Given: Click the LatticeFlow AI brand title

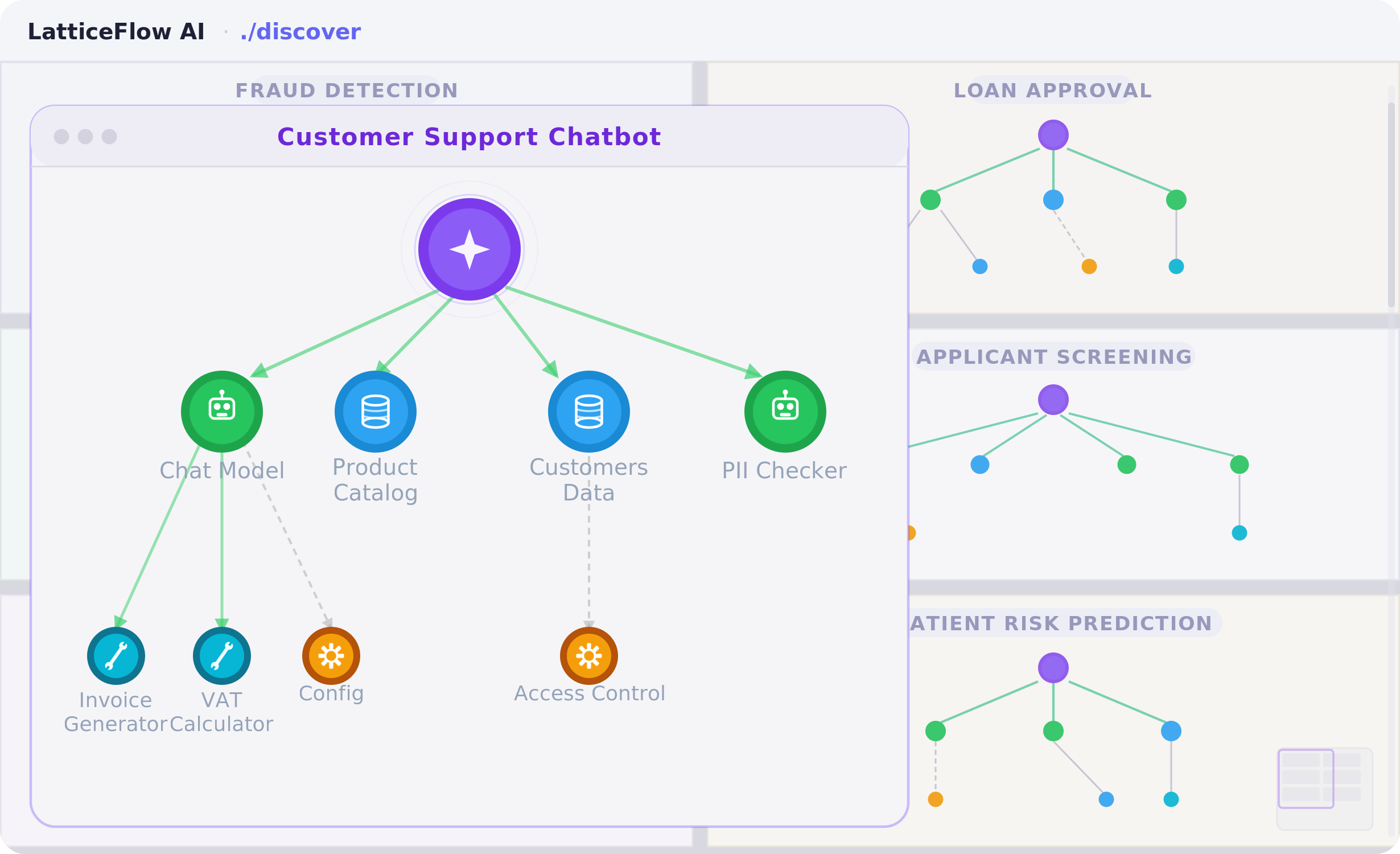Looking at the screenshot, I should coord(116,32).
